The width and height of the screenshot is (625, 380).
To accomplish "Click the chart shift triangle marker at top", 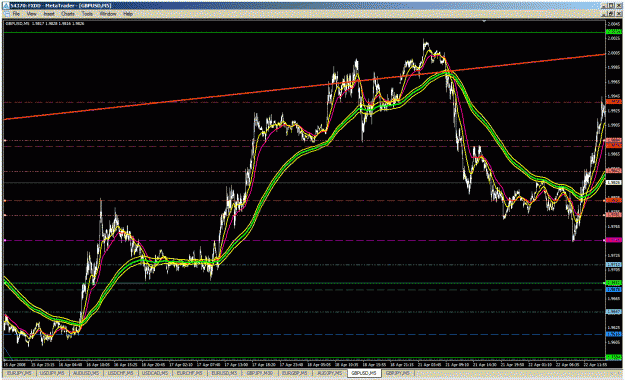I will [484, 21].
